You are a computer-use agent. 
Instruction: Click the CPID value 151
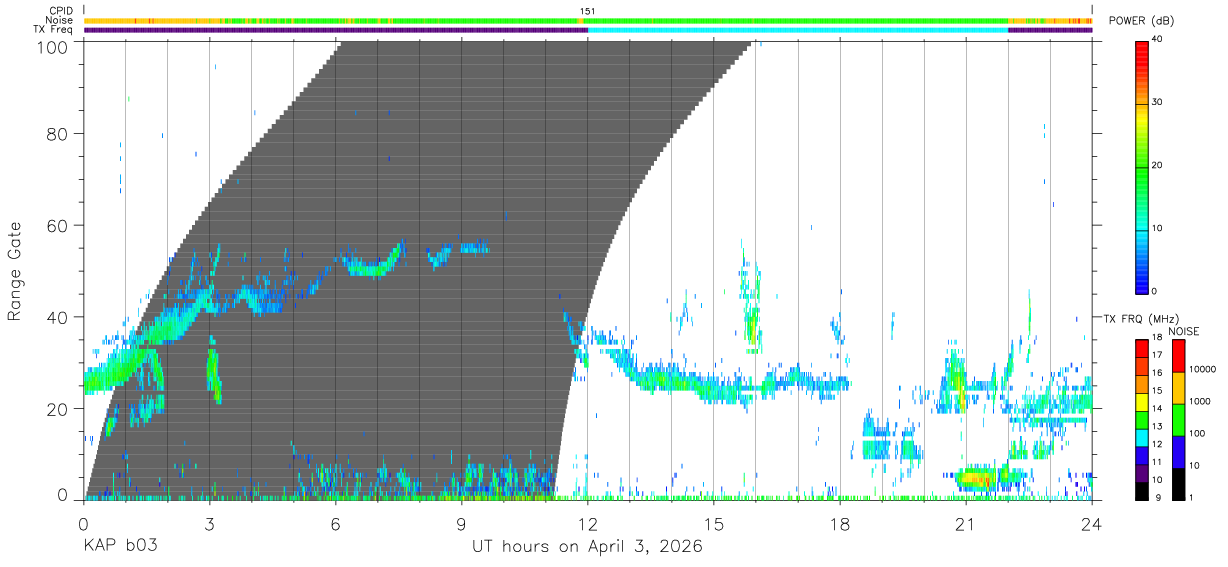pyautogui.click(x=588, y=11)
